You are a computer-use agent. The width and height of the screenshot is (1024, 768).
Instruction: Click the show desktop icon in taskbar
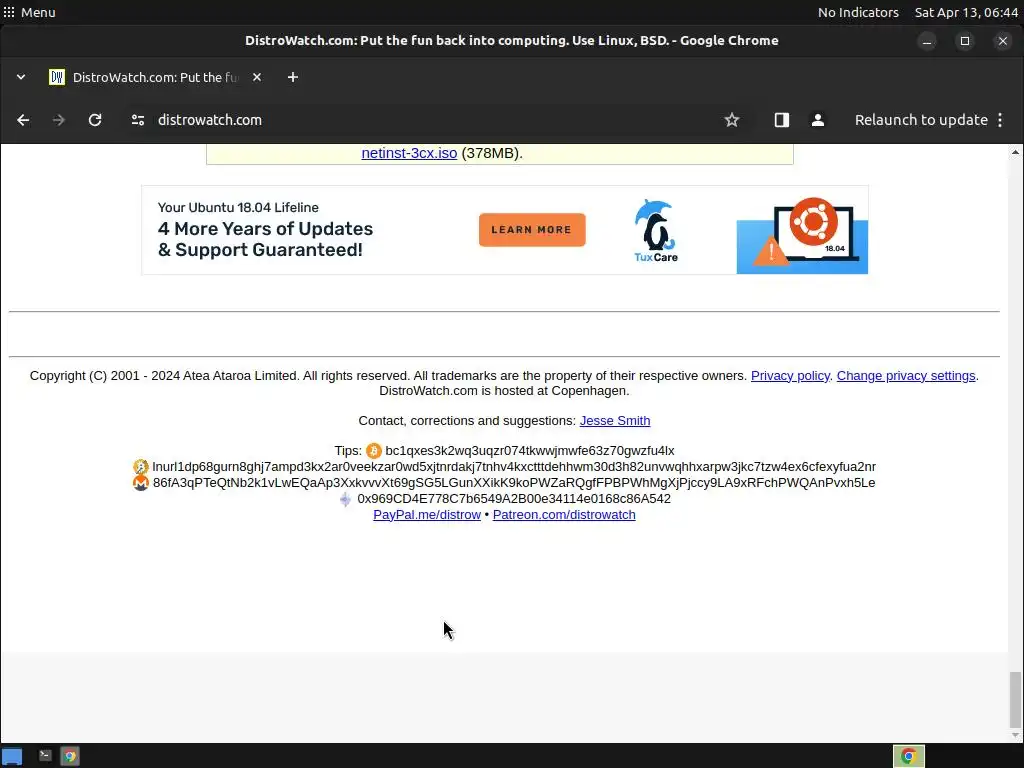click(x=12, y=756)
